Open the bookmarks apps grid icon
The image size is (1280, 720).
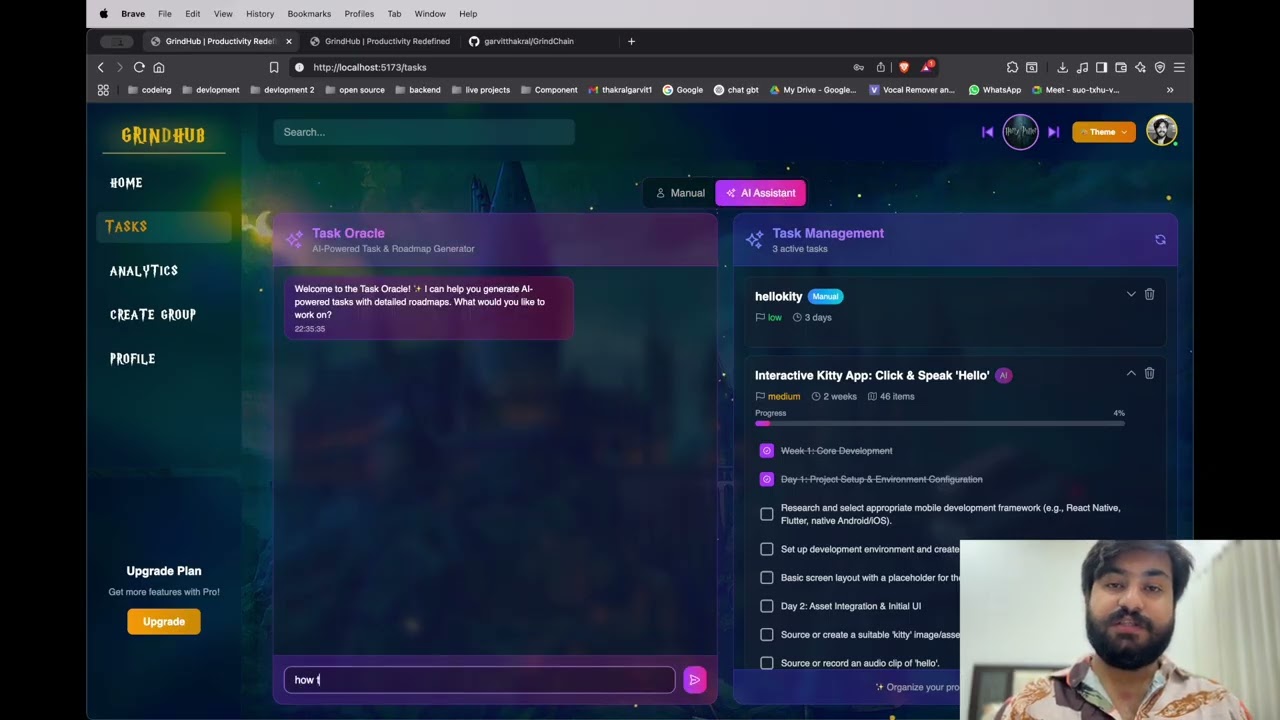tap(103, 90)
